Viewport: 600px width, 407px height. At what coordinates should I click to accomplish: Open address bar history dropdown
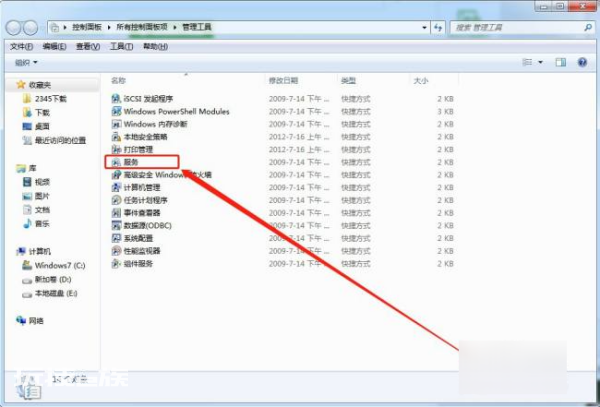(x=424, y=28)
